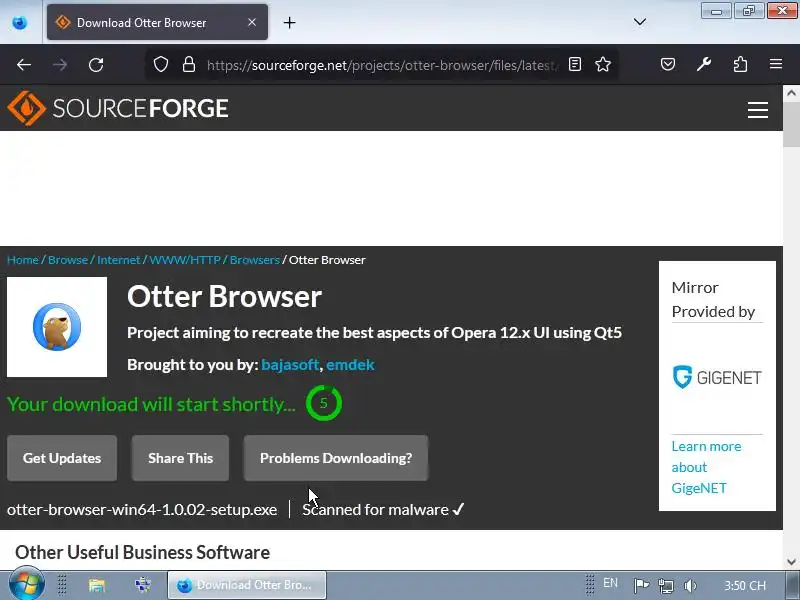Open the bajasoft author link
The height and width of the screenshot is (600, 800).
point(290,365)
